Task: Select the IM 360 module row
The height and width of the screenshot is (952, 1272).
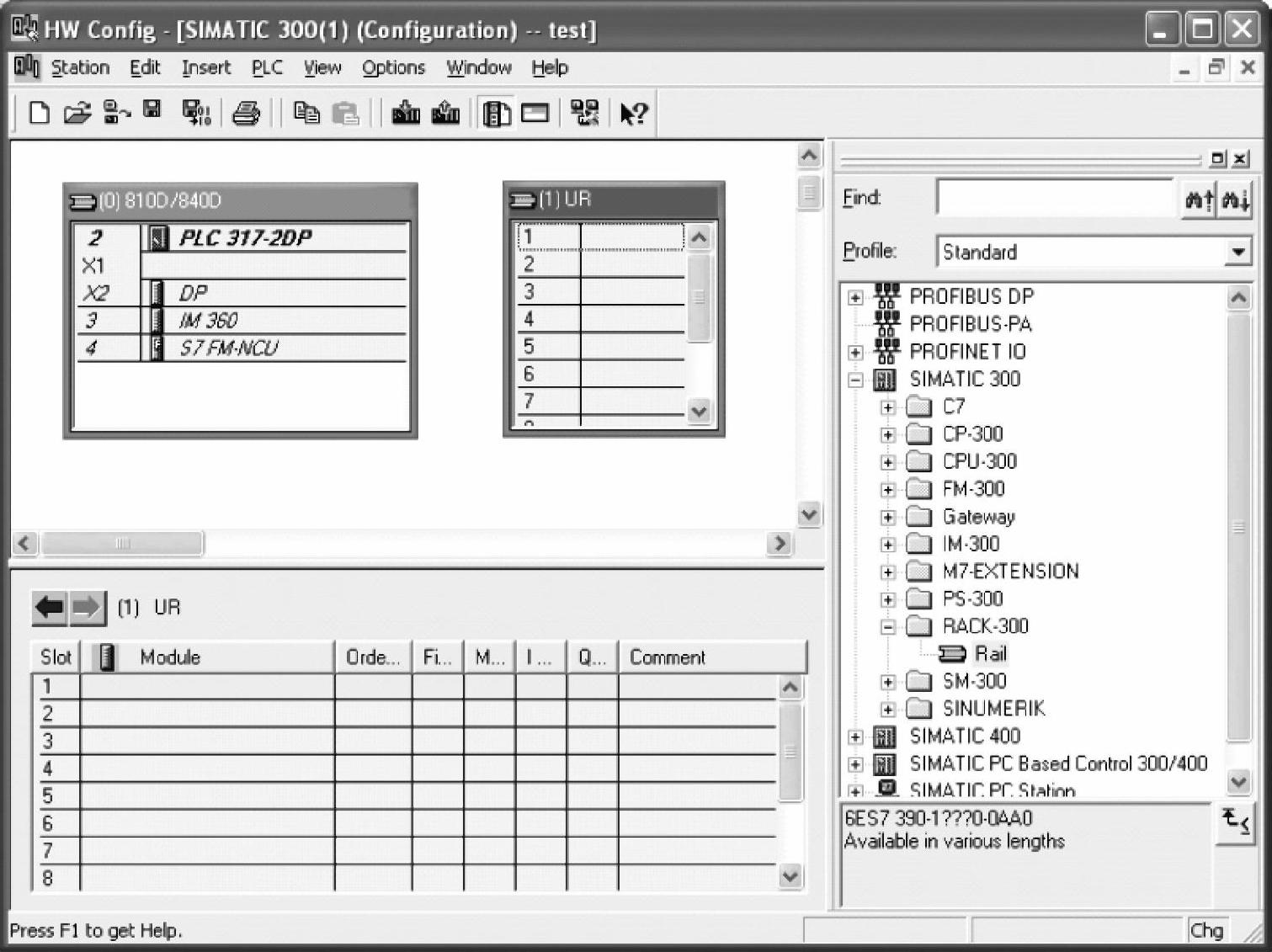Action: pos(241,321)
